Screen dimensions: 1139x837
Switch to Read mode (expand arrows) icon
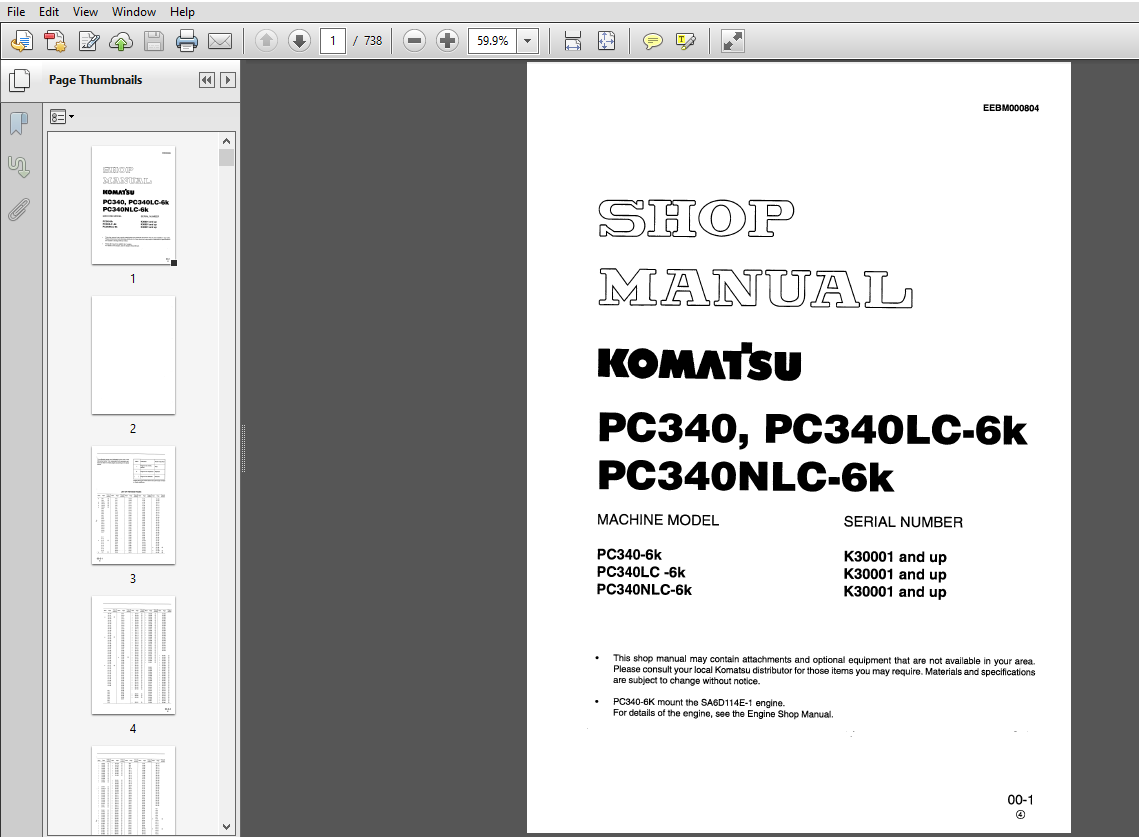tap(732, 41)
